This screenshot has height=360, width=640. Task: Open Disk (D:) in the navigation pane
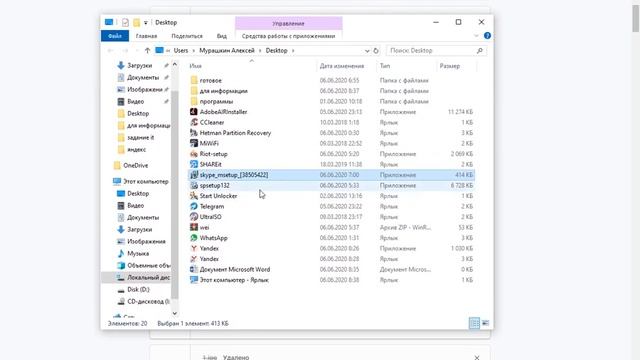(x=138, y=289)
